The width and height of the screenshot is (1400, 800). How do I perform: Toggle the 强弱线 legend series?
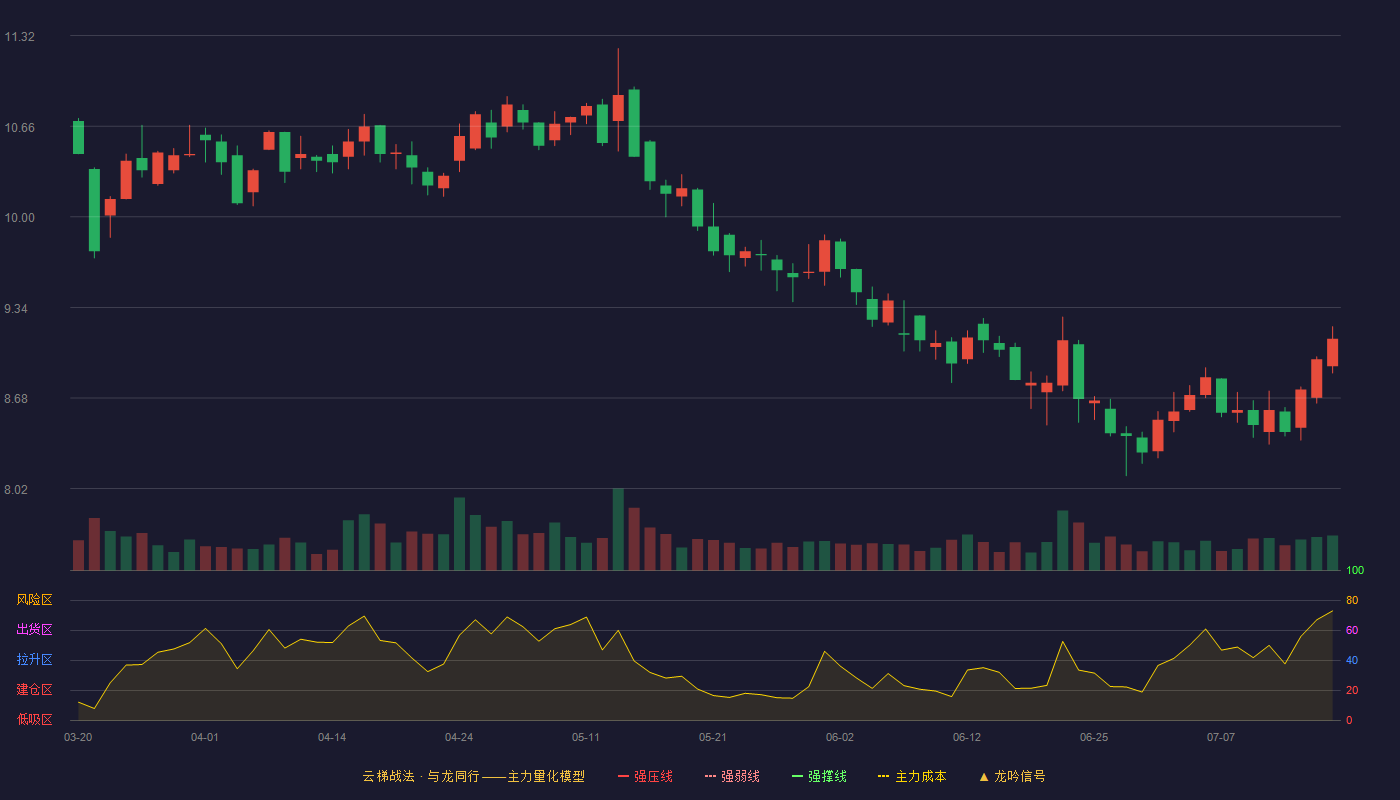(732, 776)
